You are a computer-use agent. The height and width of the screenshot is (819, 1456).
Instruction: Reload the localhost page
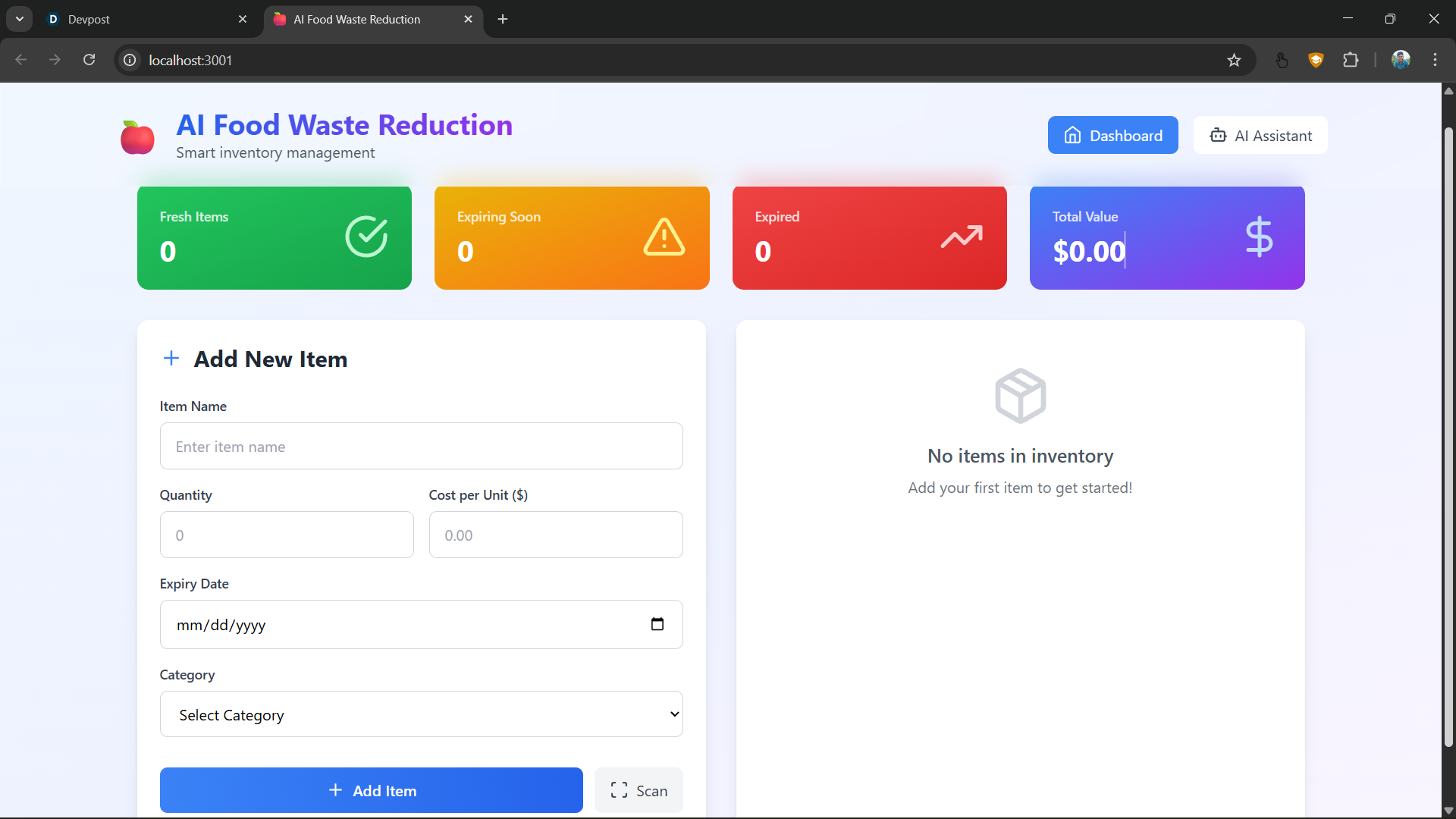pos(89,60)
